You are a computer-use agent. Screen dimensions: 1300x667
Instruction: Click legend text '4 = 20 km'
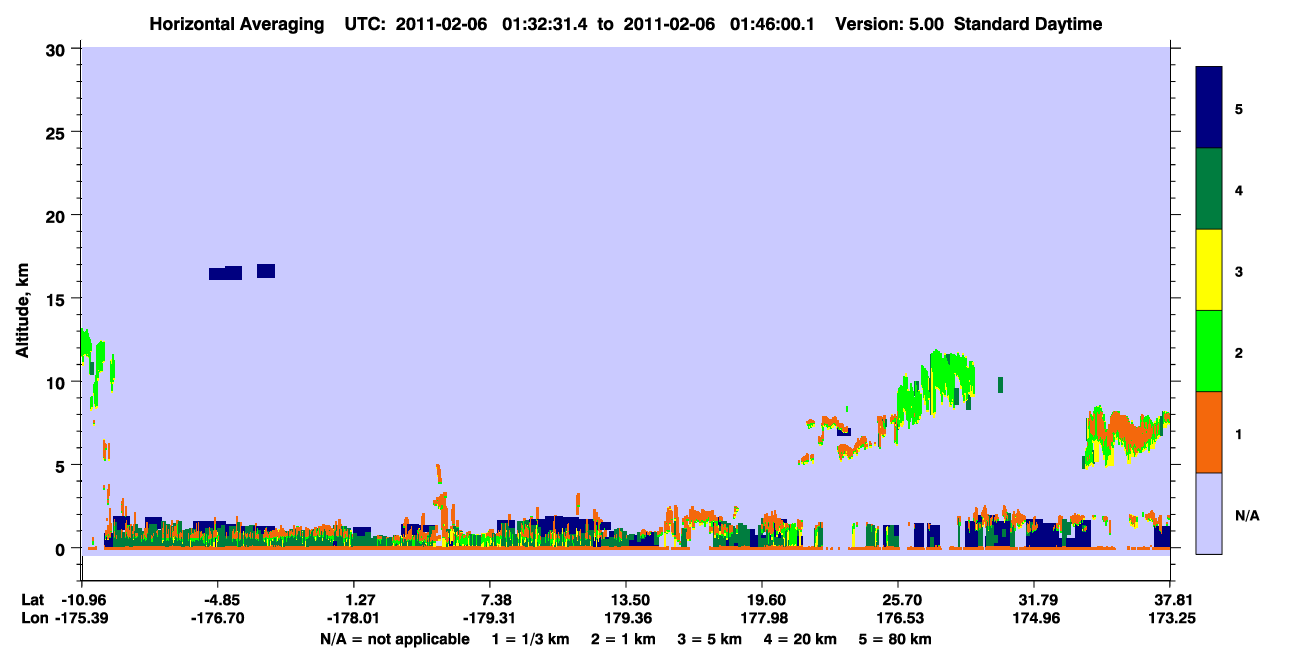tap(802, 638)
